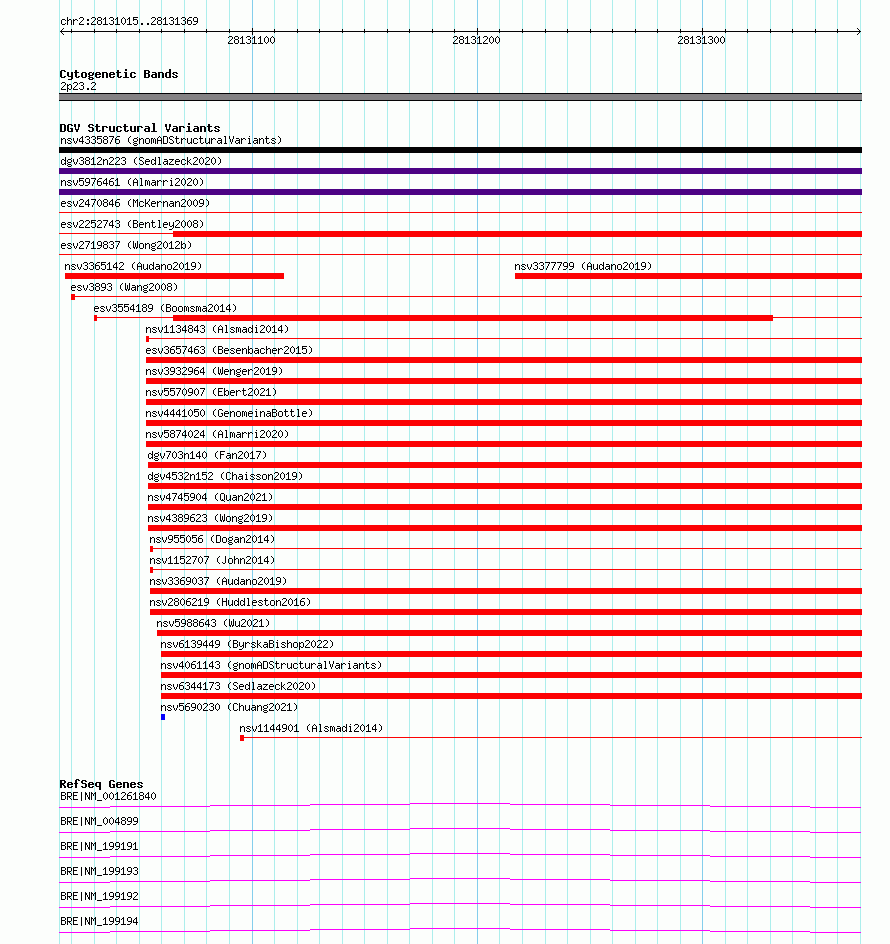Click the 2p23.2 cytogenetic band bar

click(x=461, y=97)
